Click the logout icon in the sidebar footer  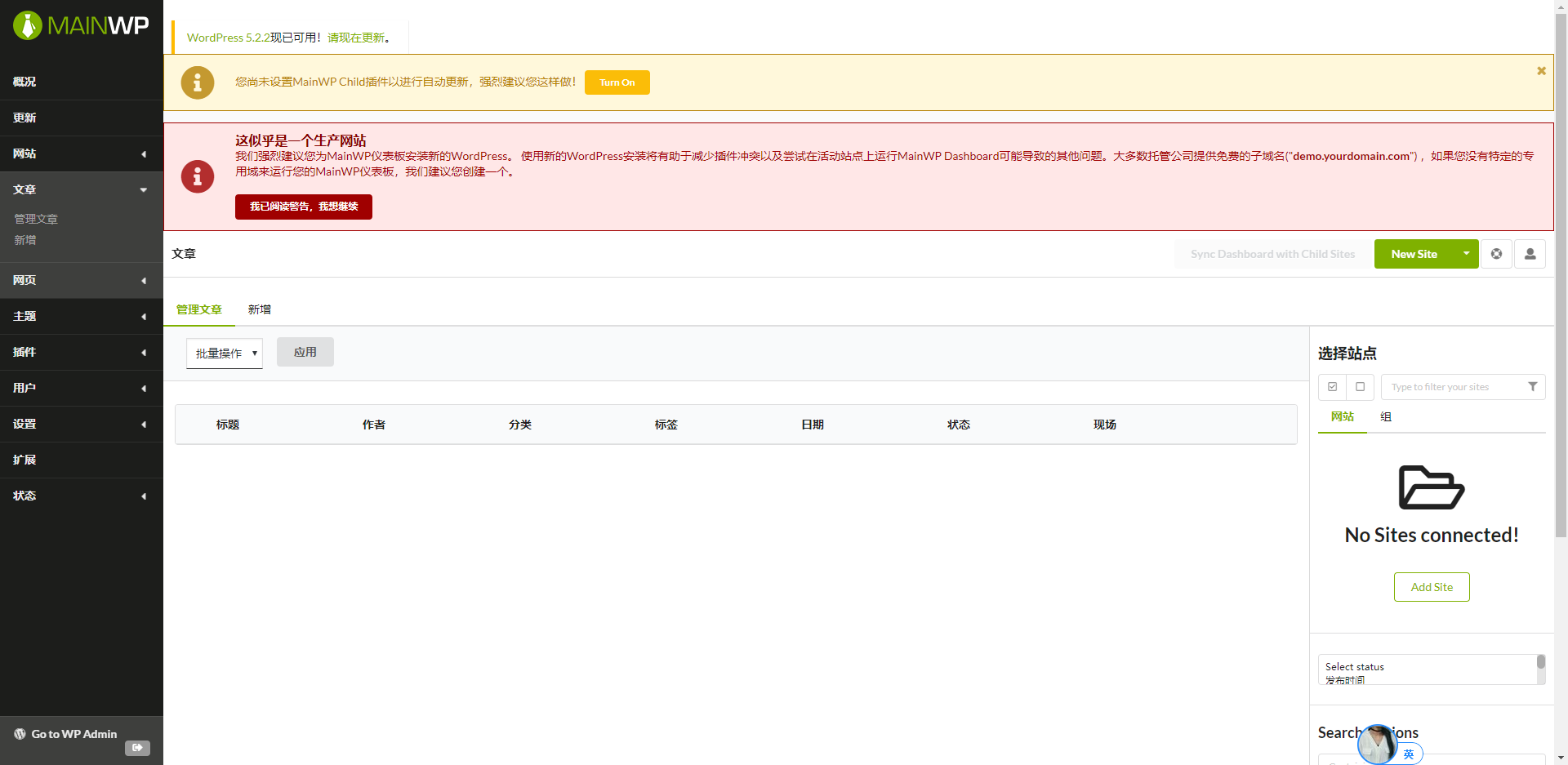click(137, 748)
